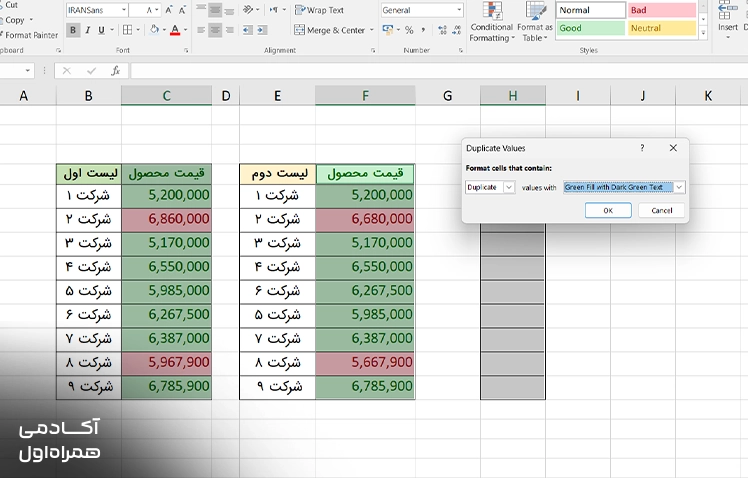This screenshot has width=748, height=478.
Task: Click Increase Indent icon
Action: tap(262, 30)
